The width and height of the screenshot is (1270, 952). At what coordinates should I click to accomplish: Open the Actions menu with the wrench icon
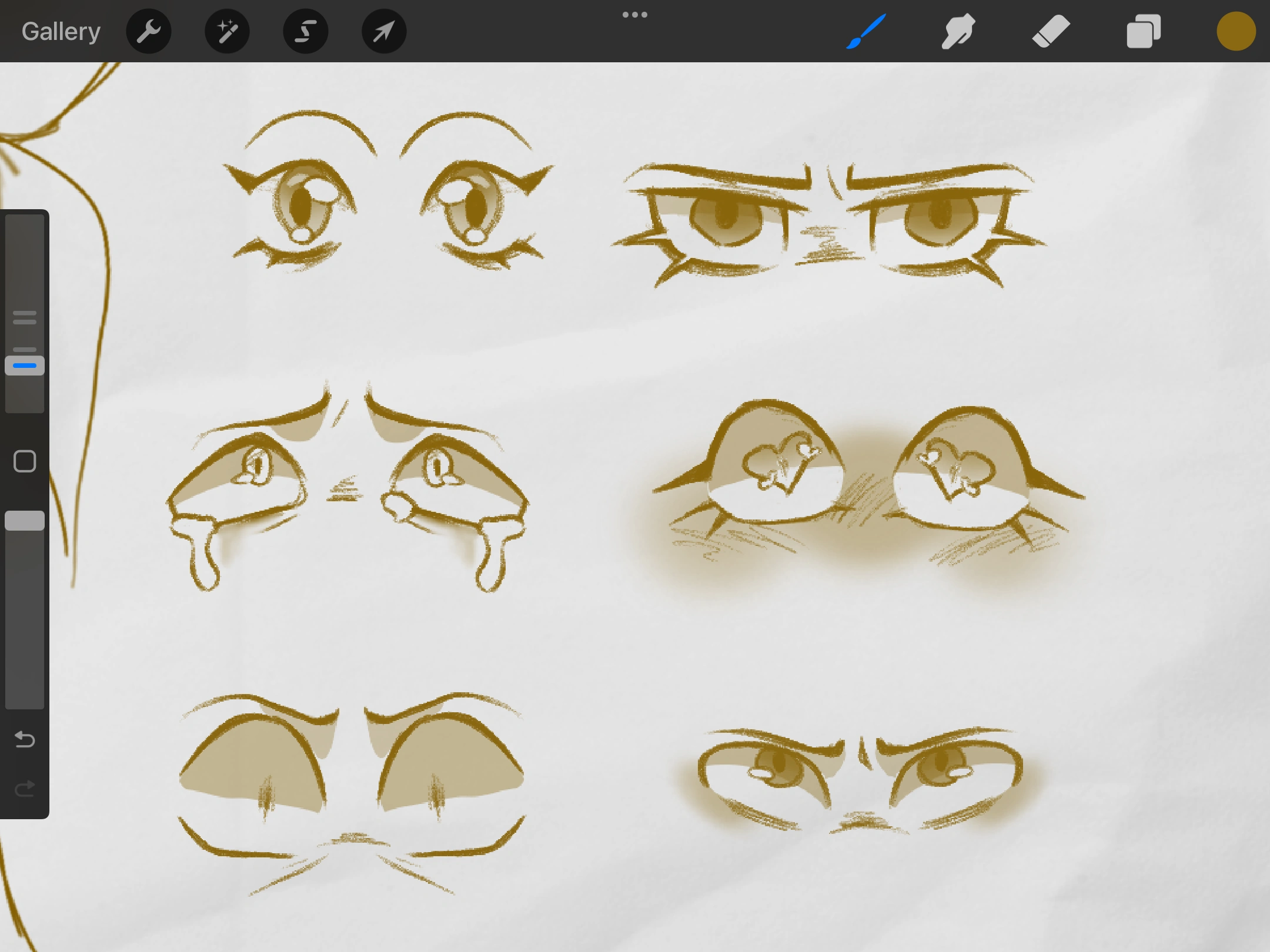click(149, 31)
